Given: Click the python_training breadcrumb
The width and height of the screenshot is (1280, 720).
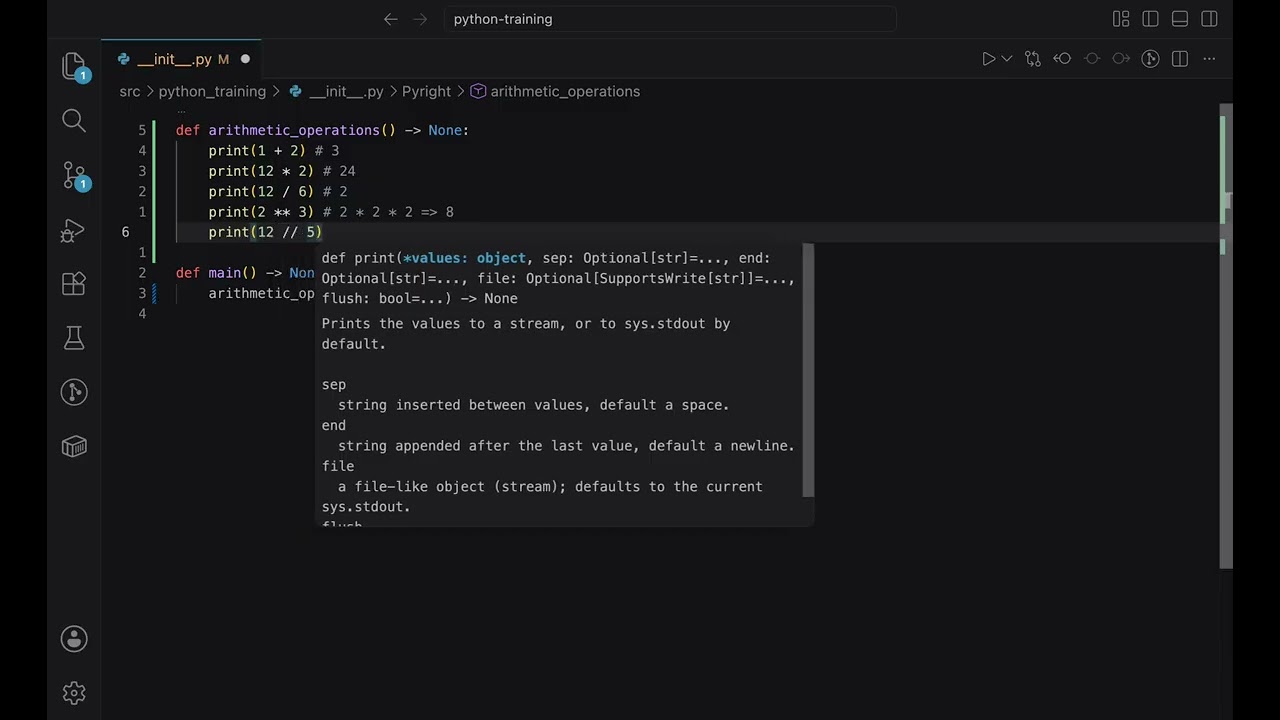Looking at the screenshot, I should pos(212,91).
